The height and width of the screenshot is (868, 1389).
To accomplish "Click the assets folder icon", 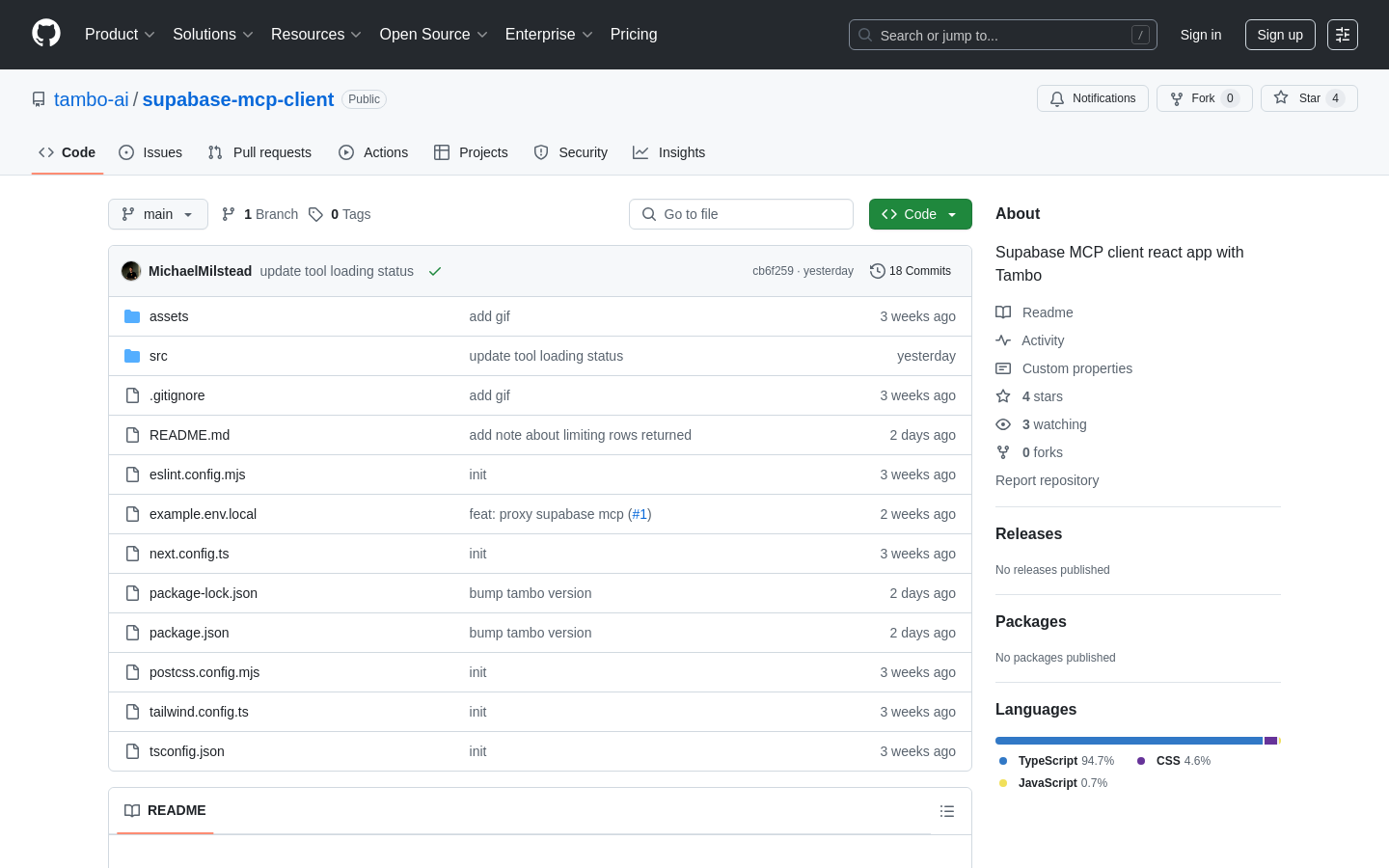I will (x=132, y=316).
